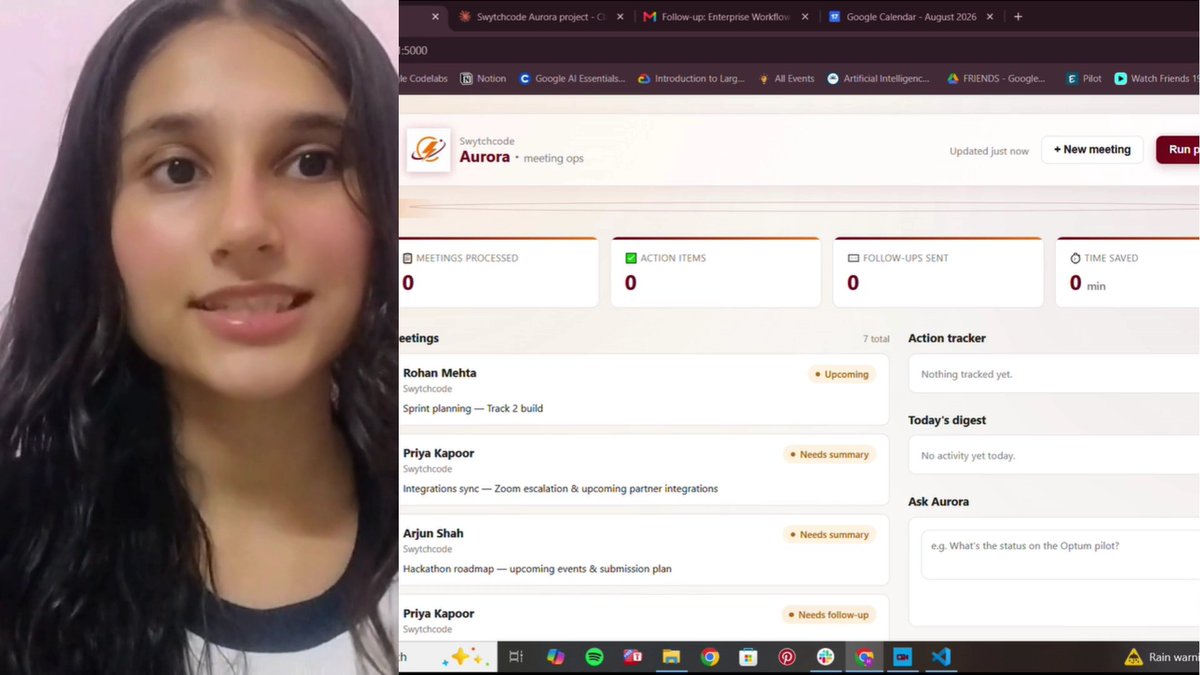The width and height of the screenshot is (1200, 675).
Task: Open Visual Studio Code from the taskbar
Action: pyautogui.click(x=940, y=657)
